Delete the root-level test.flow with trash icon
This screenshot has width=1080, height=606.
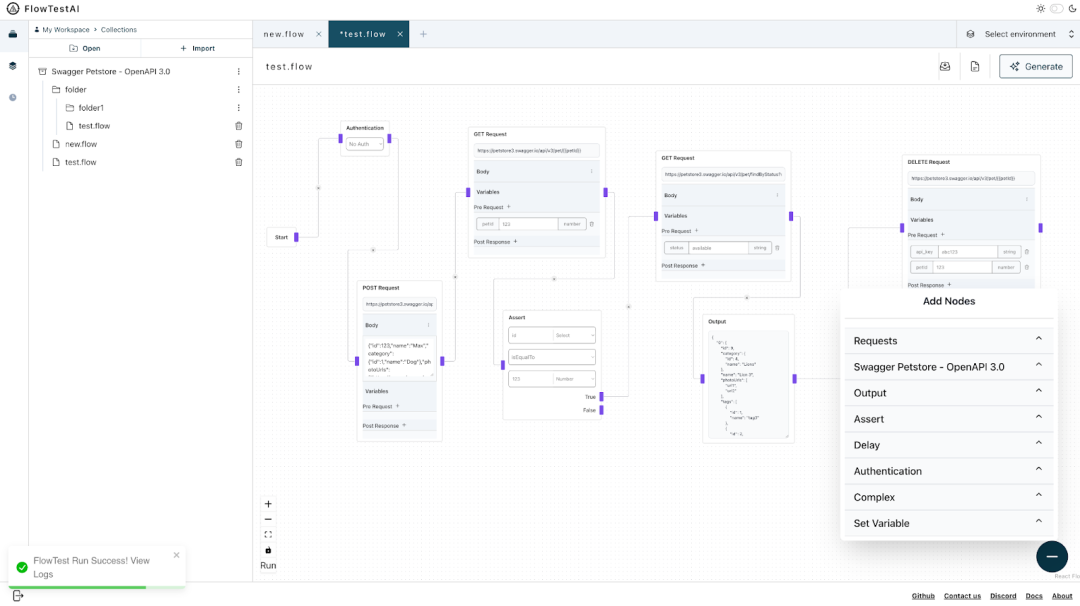click(x=239, y=163)
